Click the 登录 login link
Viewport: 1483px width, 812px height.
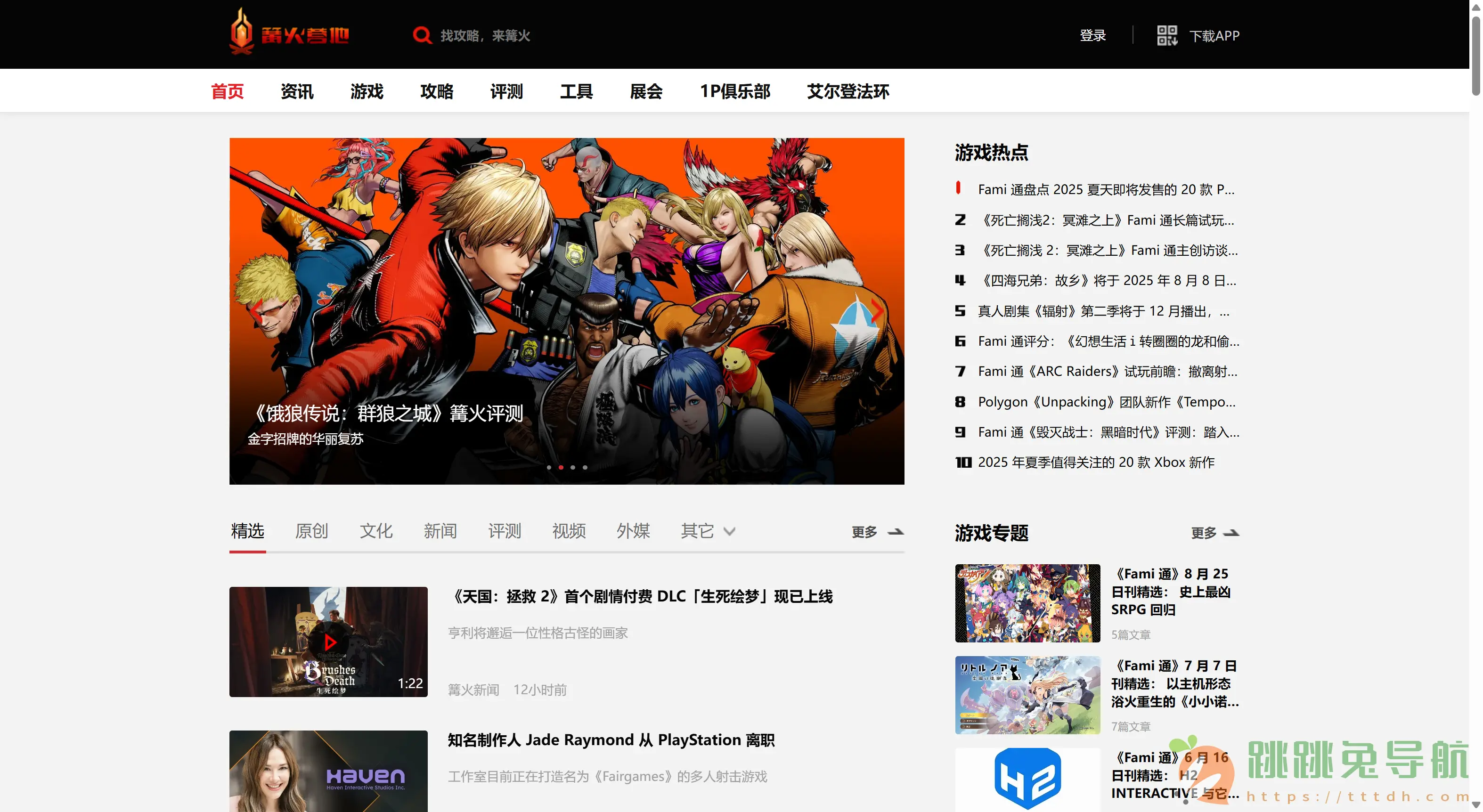[x=1092, y=35]
